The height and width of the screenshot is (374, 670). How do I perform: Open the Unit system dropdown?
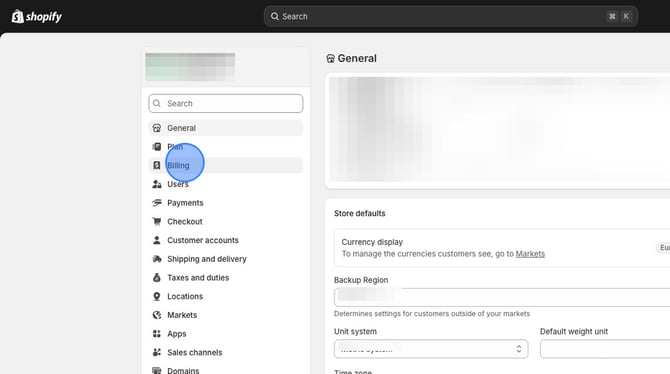coord(431,349)
